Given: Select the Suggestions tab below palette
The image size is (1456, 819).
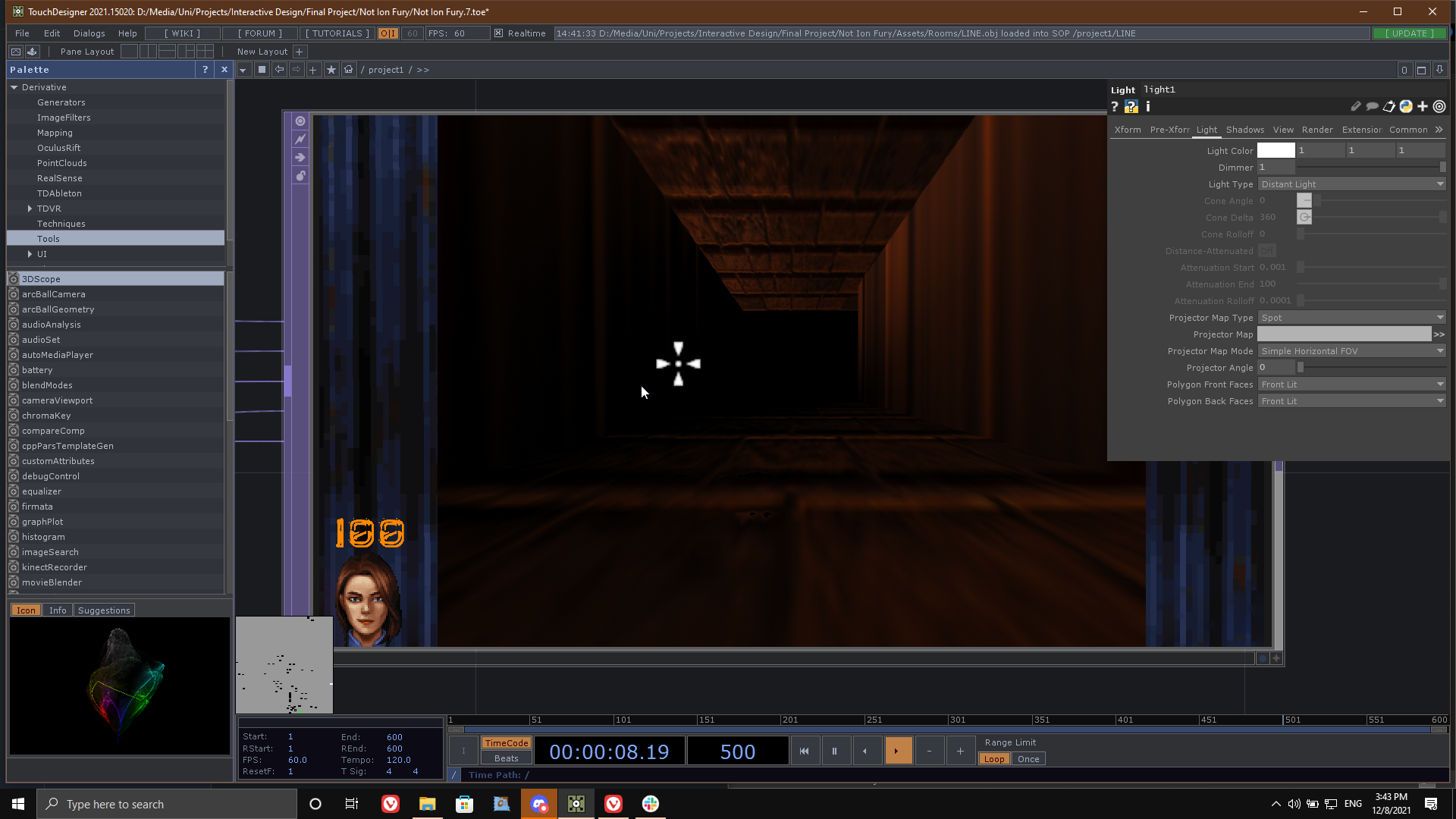Looking at the screenshot, I should (104, 610).
